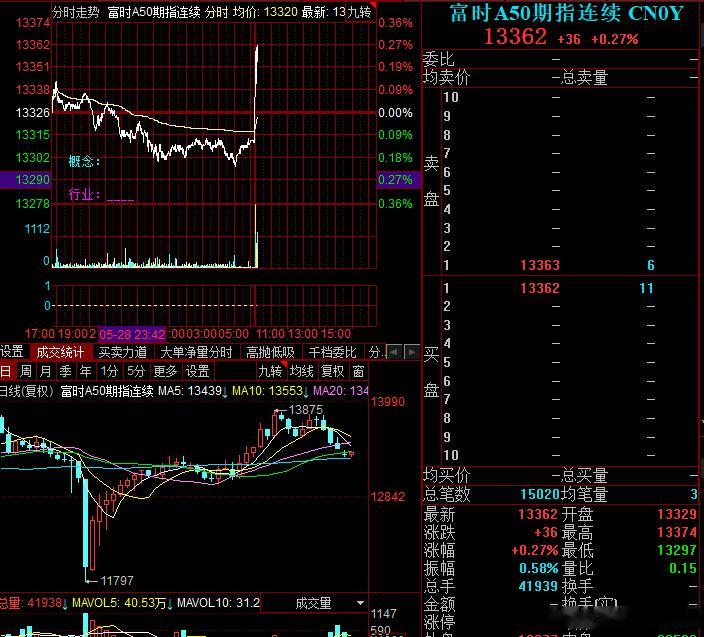This screenshot has height=637, width=704.
Task: Click the 13875 high marker on daily chart
Action: [x=305, y=409]
